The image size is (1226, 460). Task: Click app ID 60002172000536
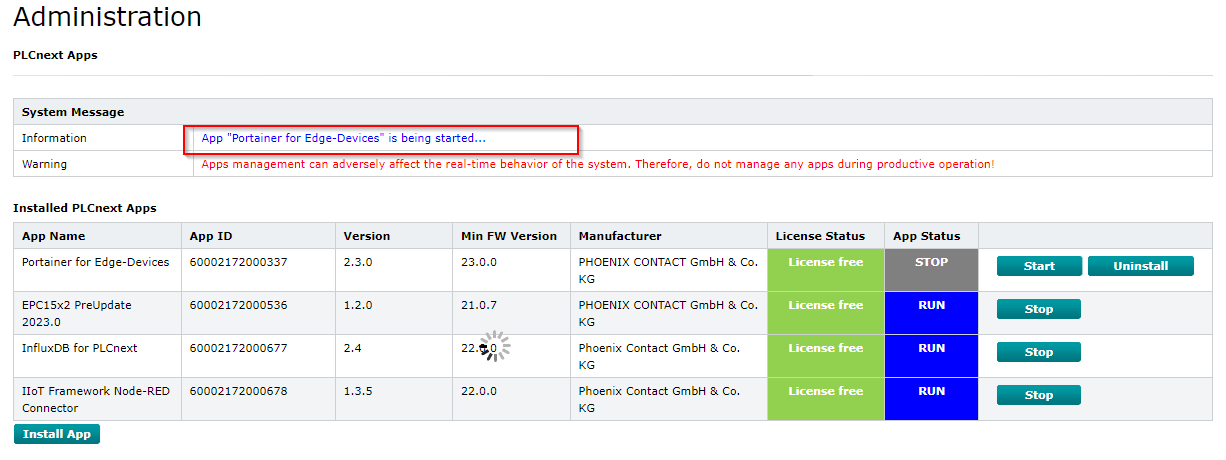(x=238, y=305)
